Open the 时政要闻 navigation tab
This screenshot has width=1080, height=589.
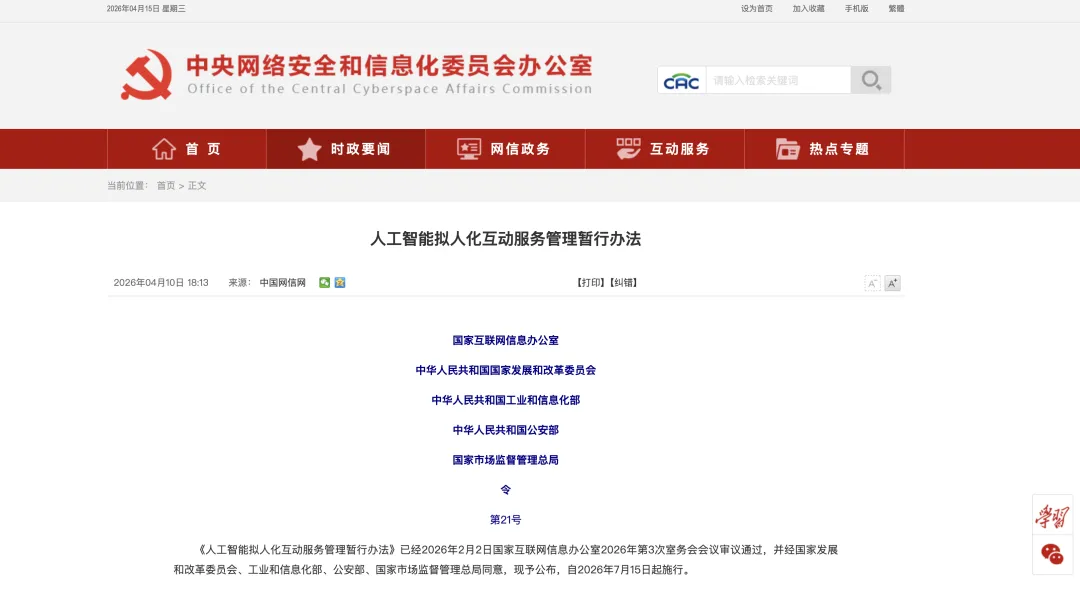pos(346,149)
